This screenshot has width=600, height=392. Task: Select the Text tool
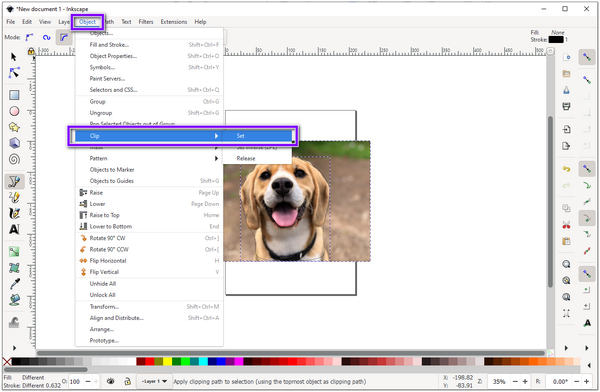pyautogui.click(x=14, y=229)
